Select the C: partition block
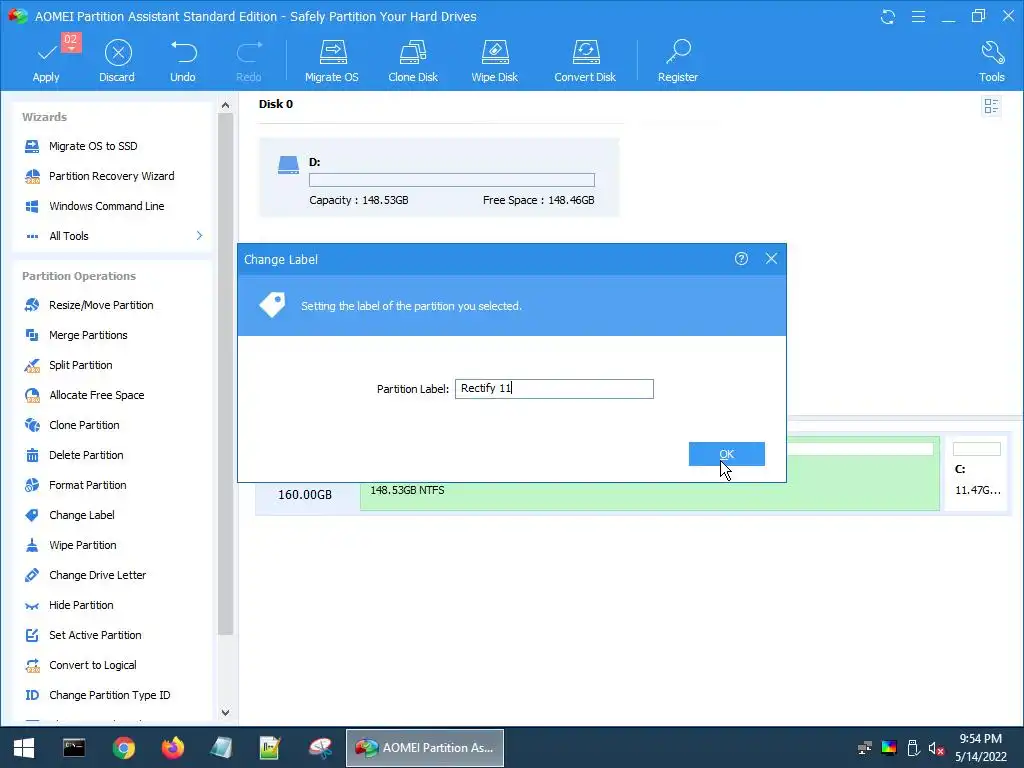 click(x=976, y=472)
